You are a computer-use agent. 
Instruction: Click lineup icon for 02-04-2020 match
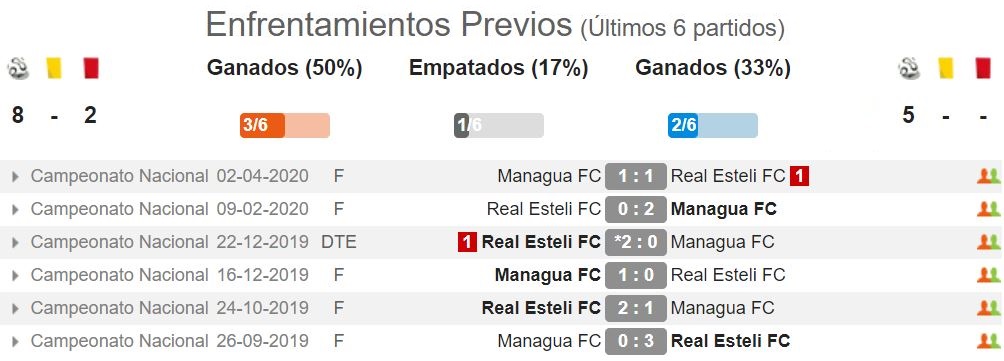point(988,176)
